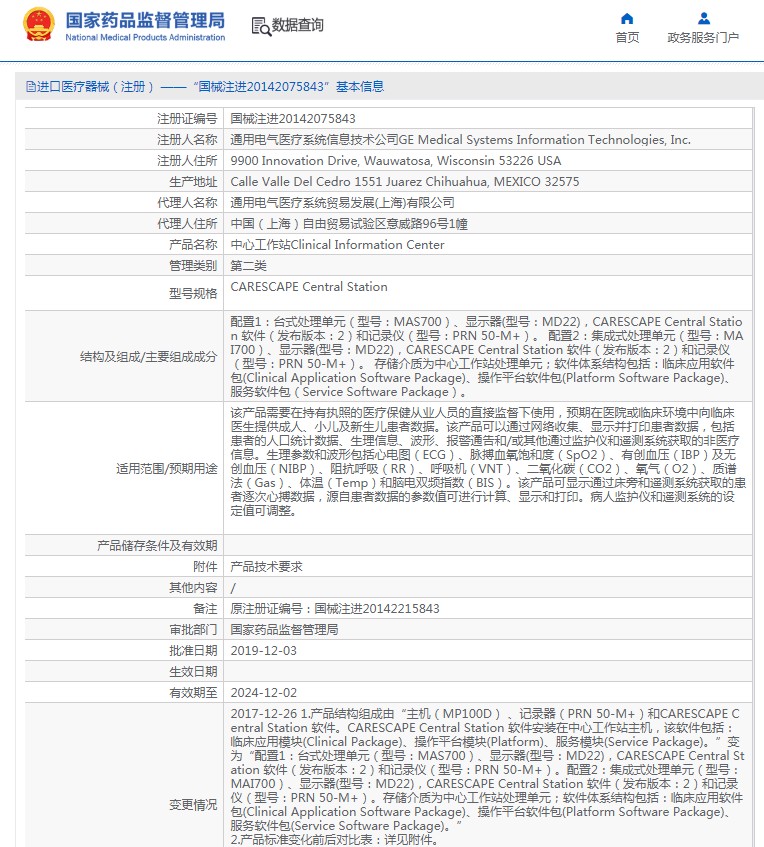Viewport: 764px width, 847px height.
Task: Click 管理类别 label
Action: tap(193, 266)
